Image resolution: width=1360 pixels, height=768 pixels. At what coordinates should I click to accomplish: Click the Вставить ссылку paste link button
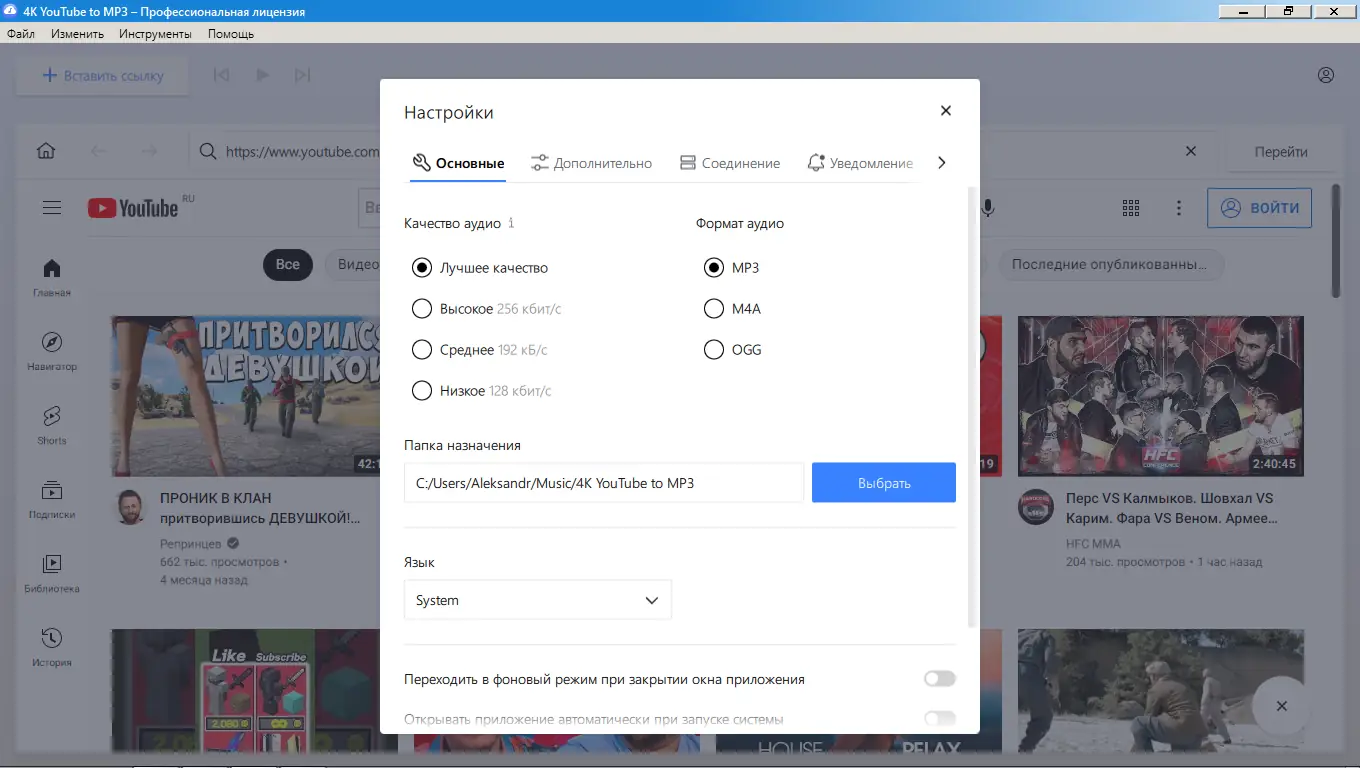pyautogui.click(x=101, y=74)
